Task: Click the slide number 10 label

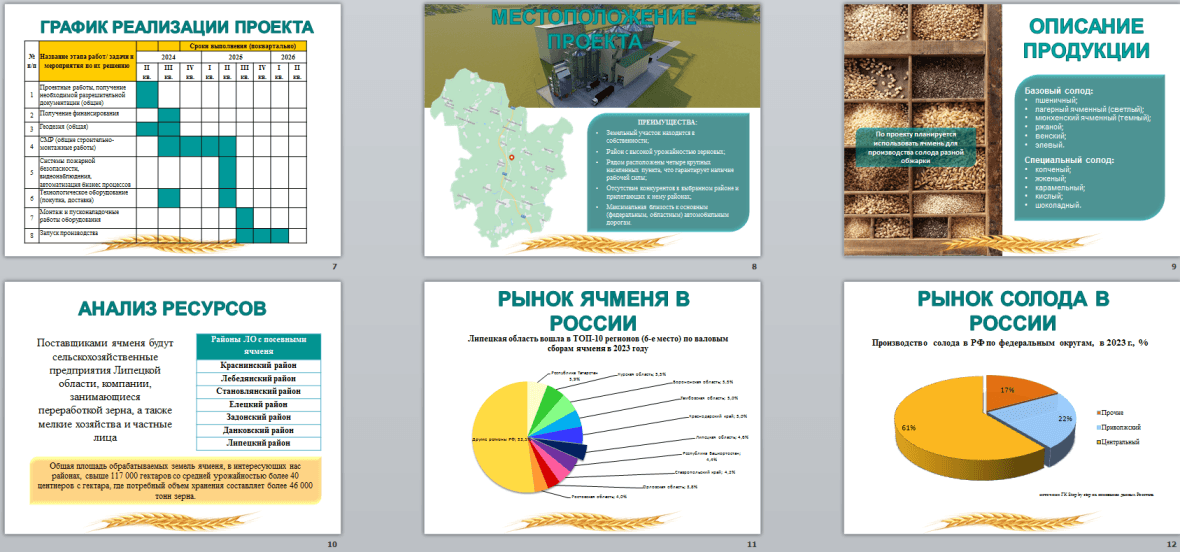Action: point(333,544)
